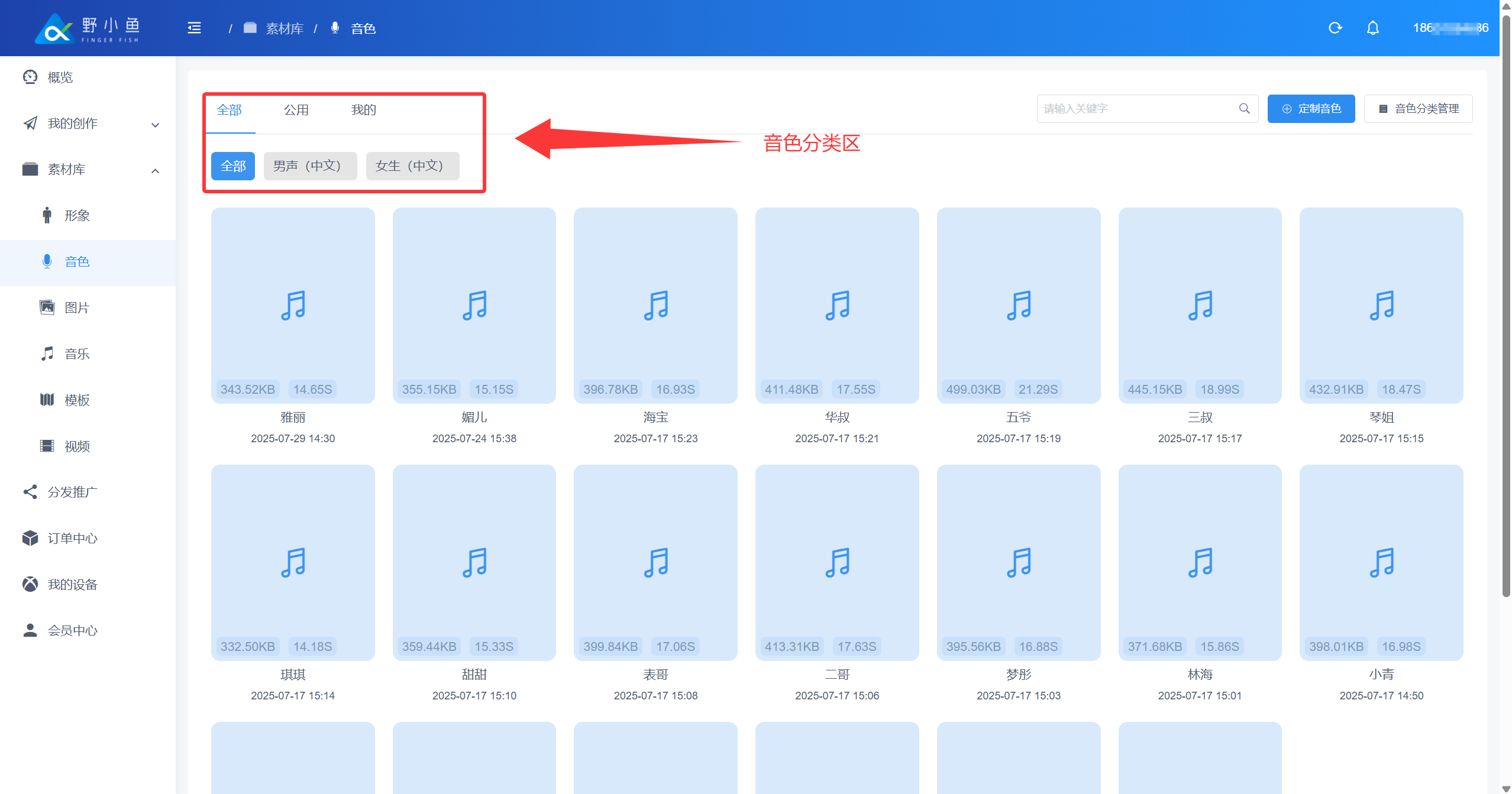Open 音色分类管理 button

tap(1417, 109)
